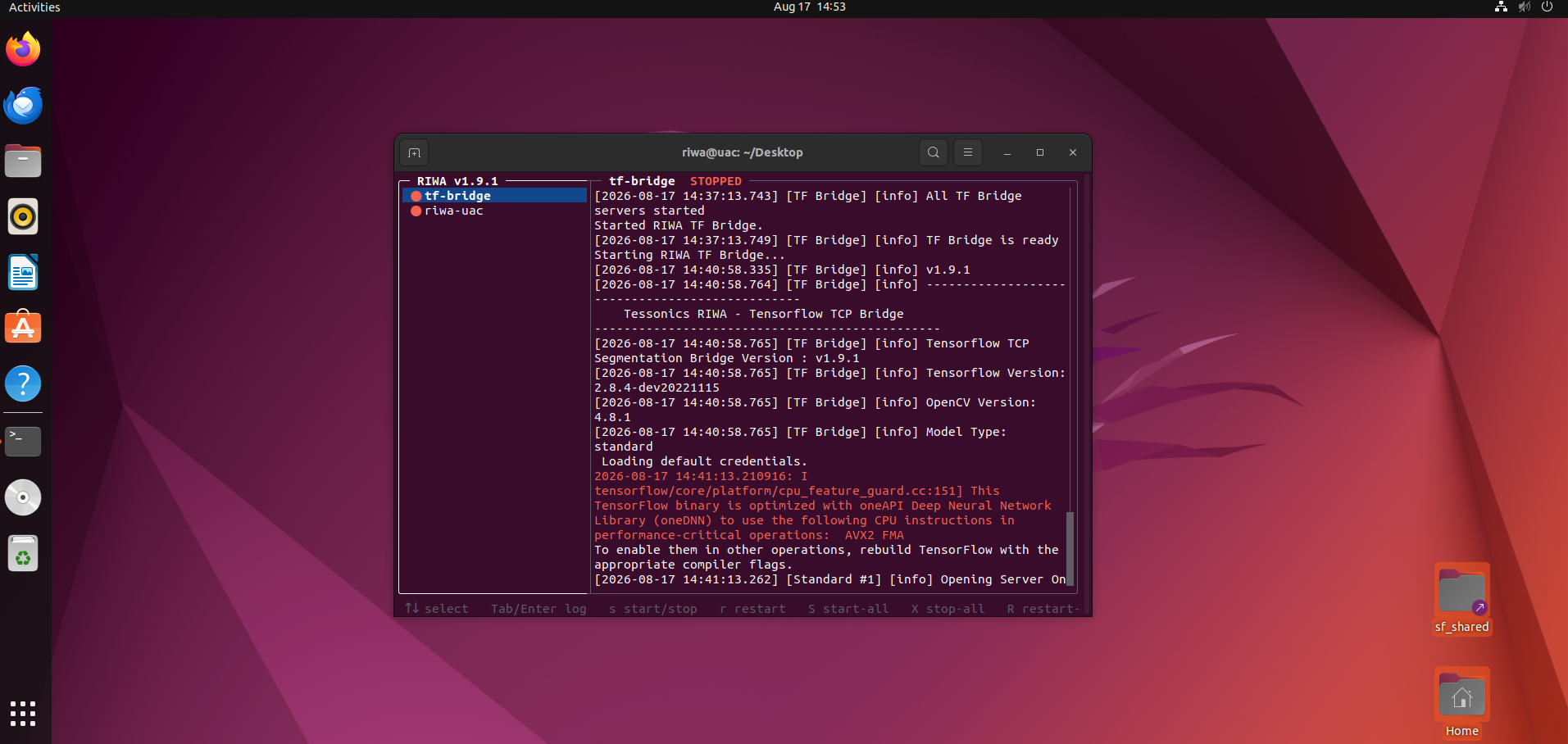Click the 'RIWA v1.9.1' panel title

coord(457,181)
